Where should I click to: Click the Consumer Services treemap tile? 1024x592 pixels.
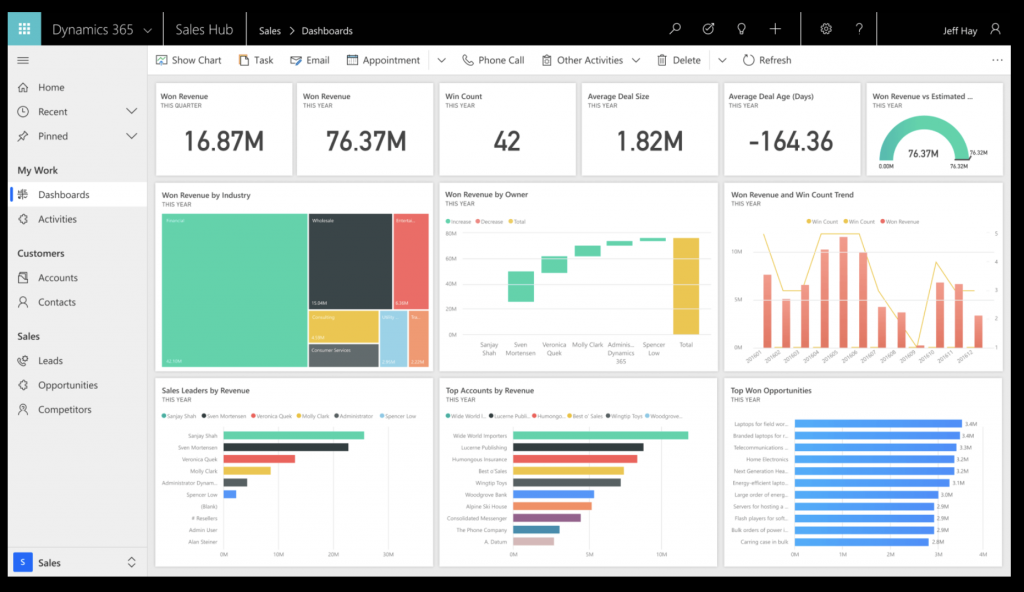pyautogui.click(x=344, y=355)
